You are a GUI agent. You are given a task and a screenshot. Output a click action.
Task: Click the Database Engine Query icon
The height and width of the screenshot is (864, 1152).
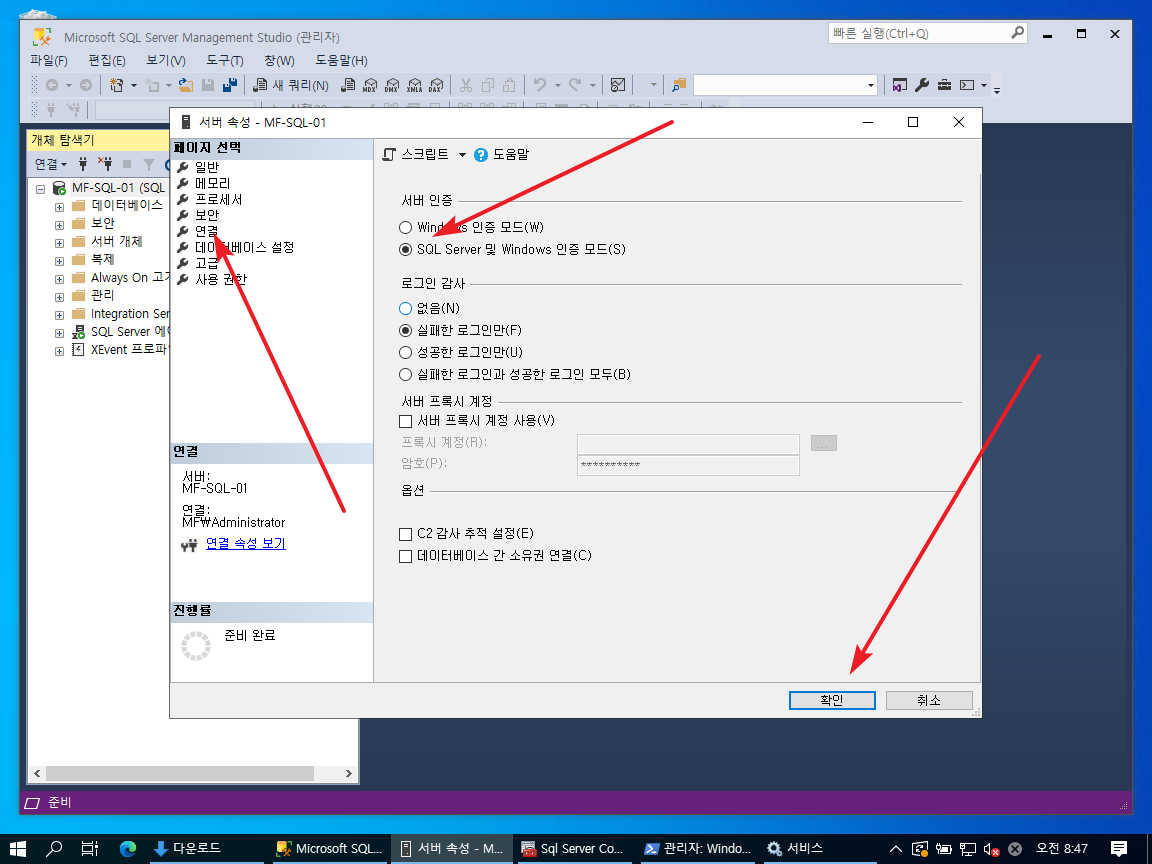348,85
